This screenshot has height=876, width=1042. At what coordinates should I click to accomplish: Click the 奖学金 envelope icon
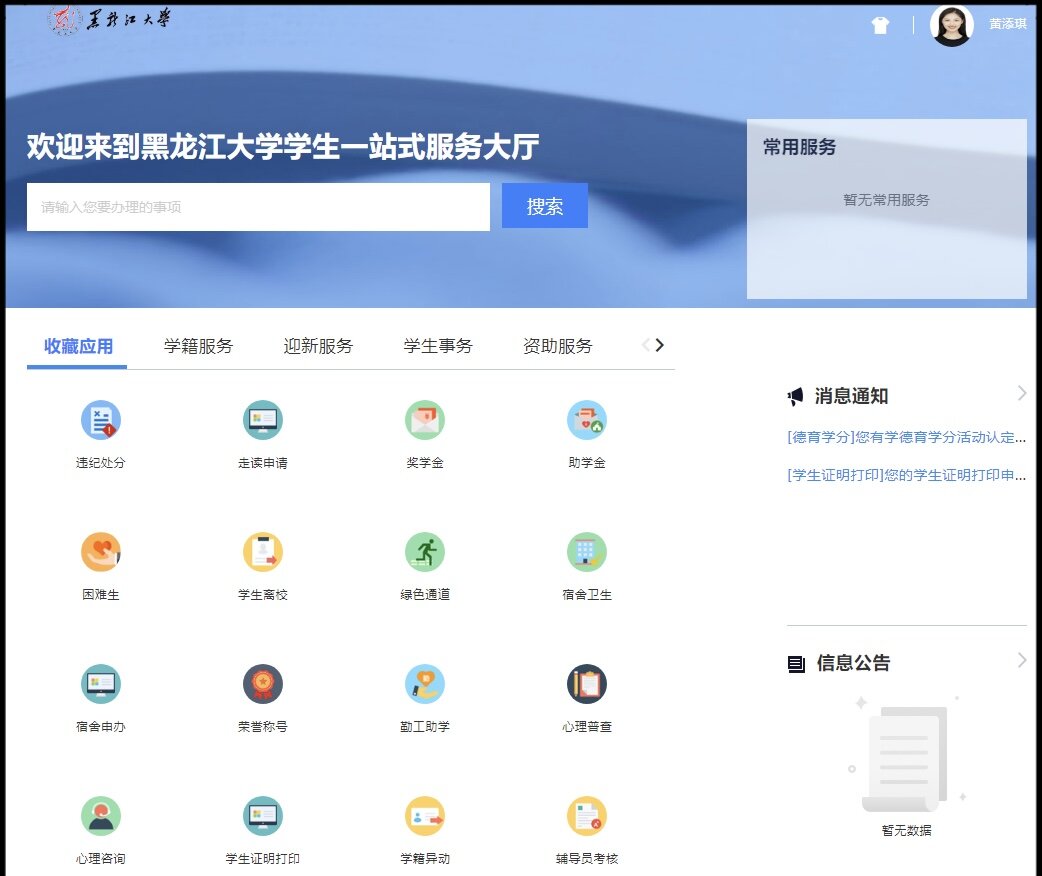(424, 421)
